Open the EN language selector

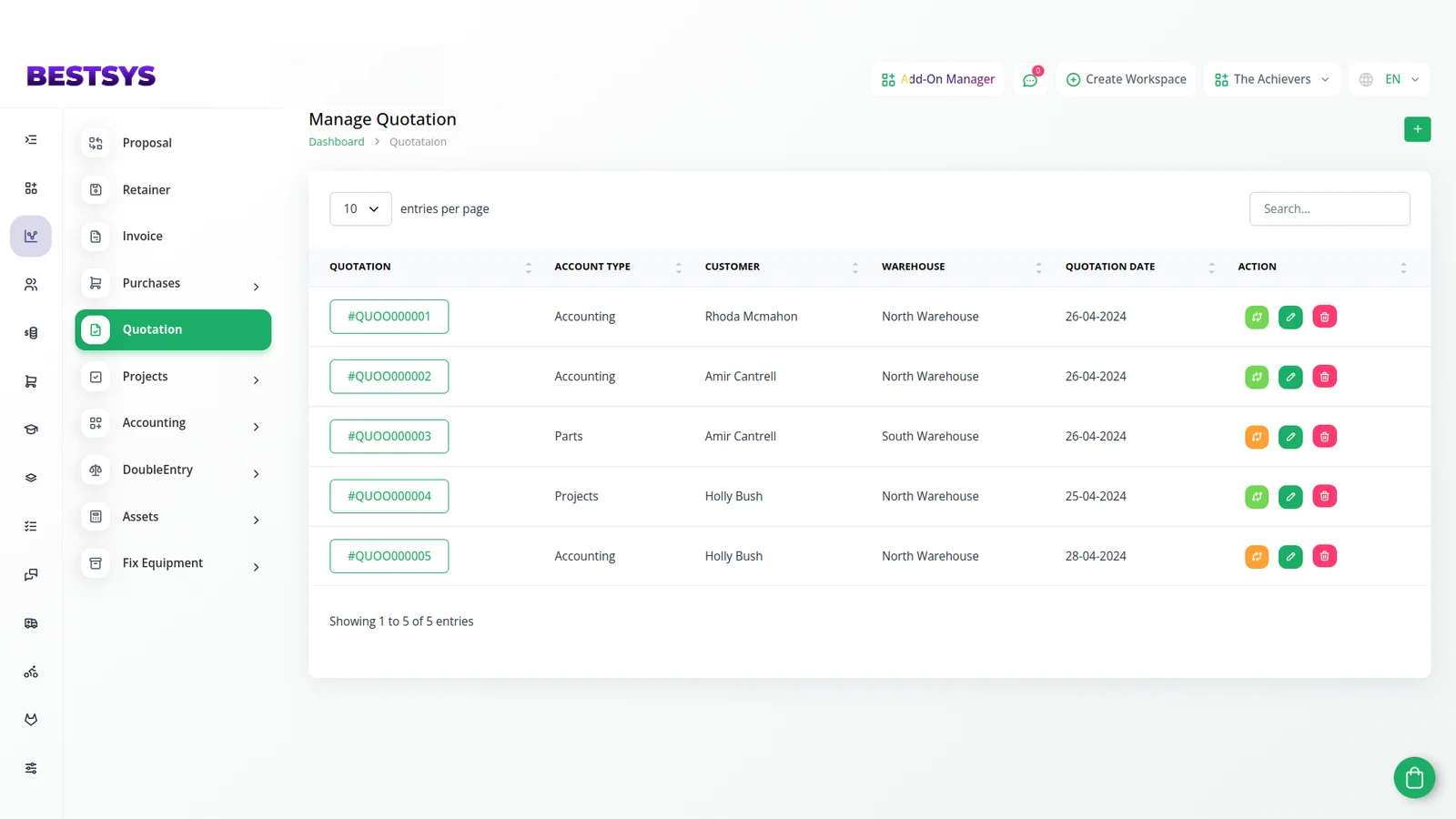click(x=1390, y=80)
